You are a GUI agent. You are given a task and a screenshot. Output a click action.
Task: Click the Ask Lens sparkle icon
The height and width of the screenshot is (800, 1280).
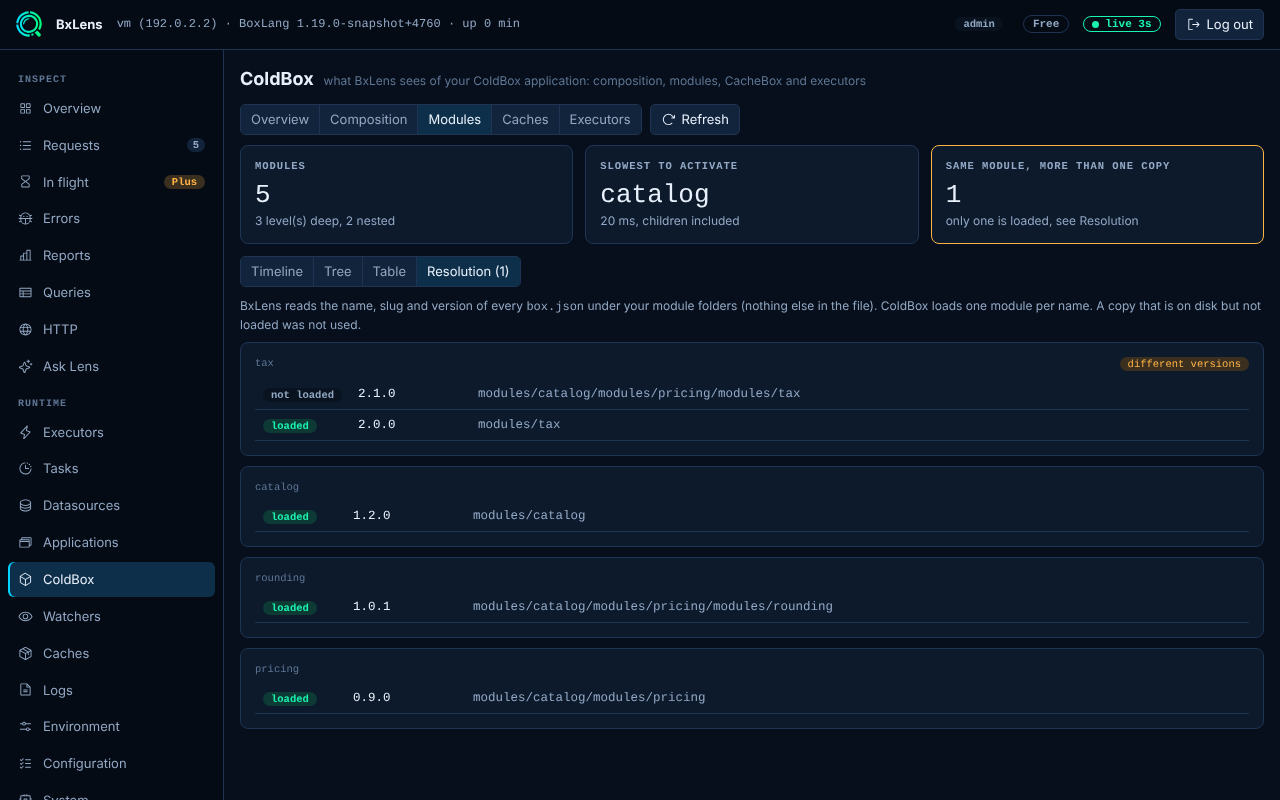click(x=26, y=366)
